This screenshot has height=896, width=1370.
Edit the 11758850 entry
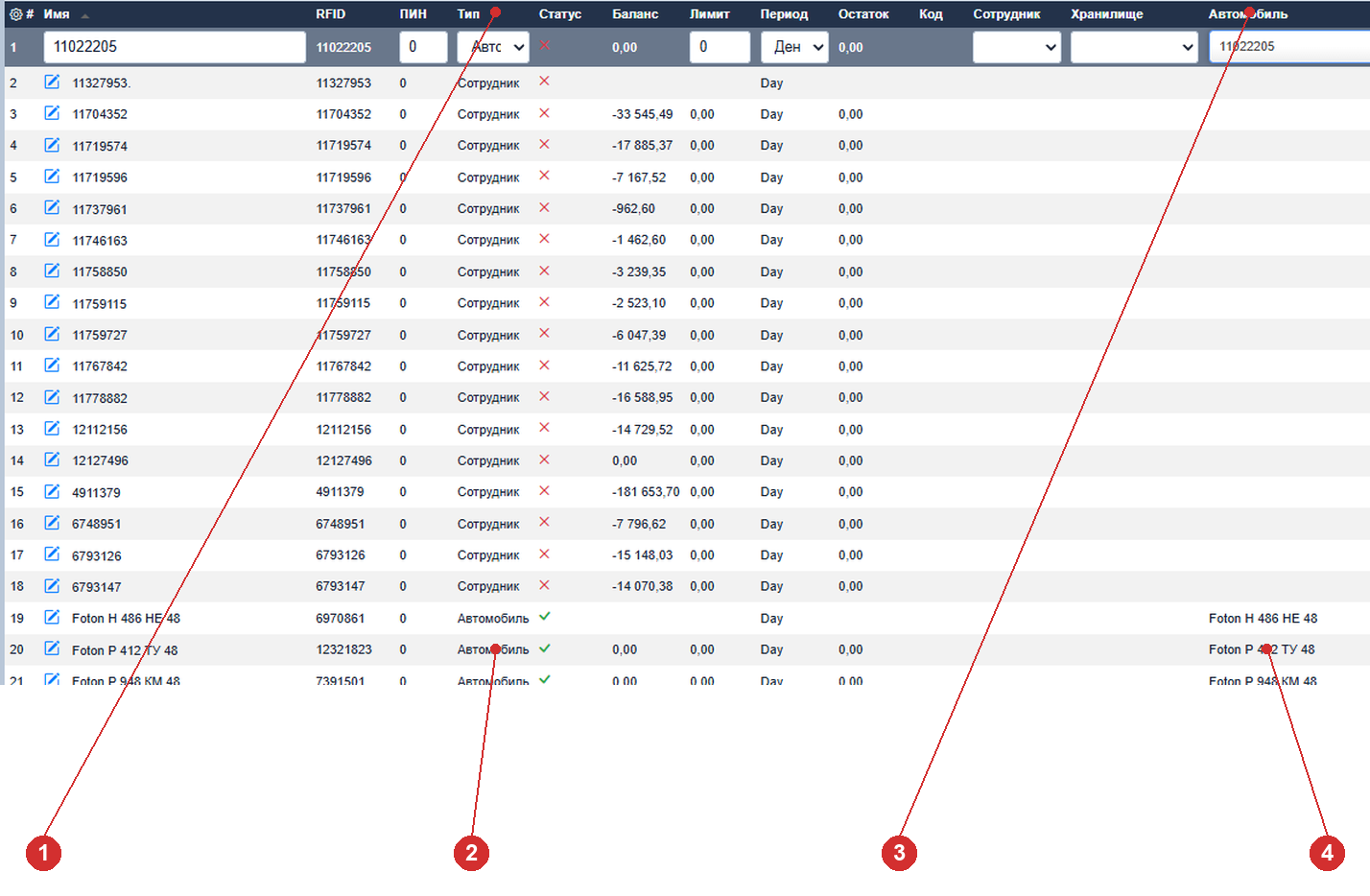click(52, 271)
